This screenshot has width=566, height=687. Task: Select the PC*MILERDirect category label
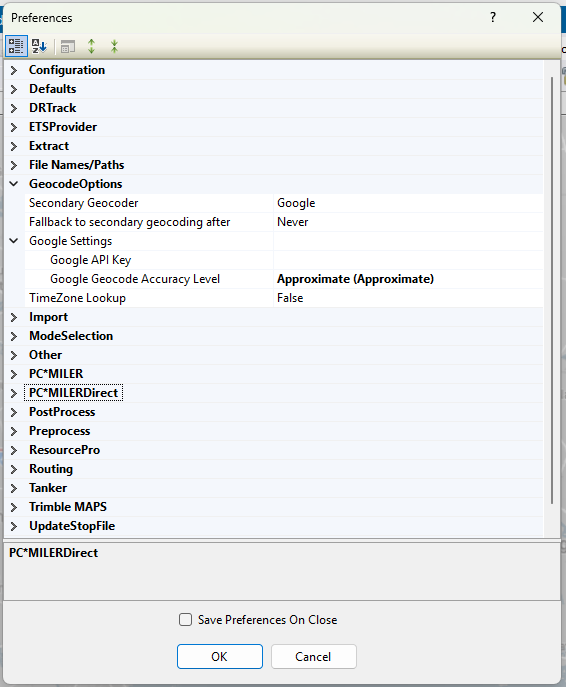(x=74, y=393)
